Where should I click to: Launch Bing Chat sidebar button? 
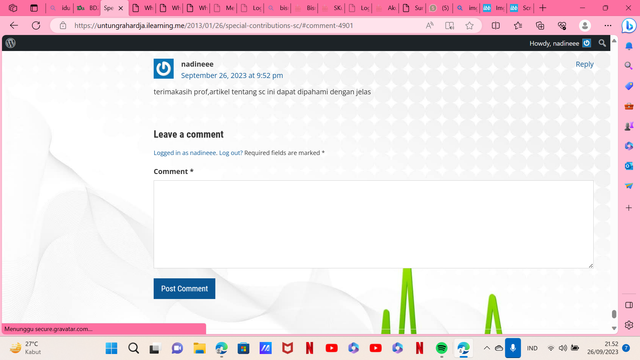coord(629,26)
